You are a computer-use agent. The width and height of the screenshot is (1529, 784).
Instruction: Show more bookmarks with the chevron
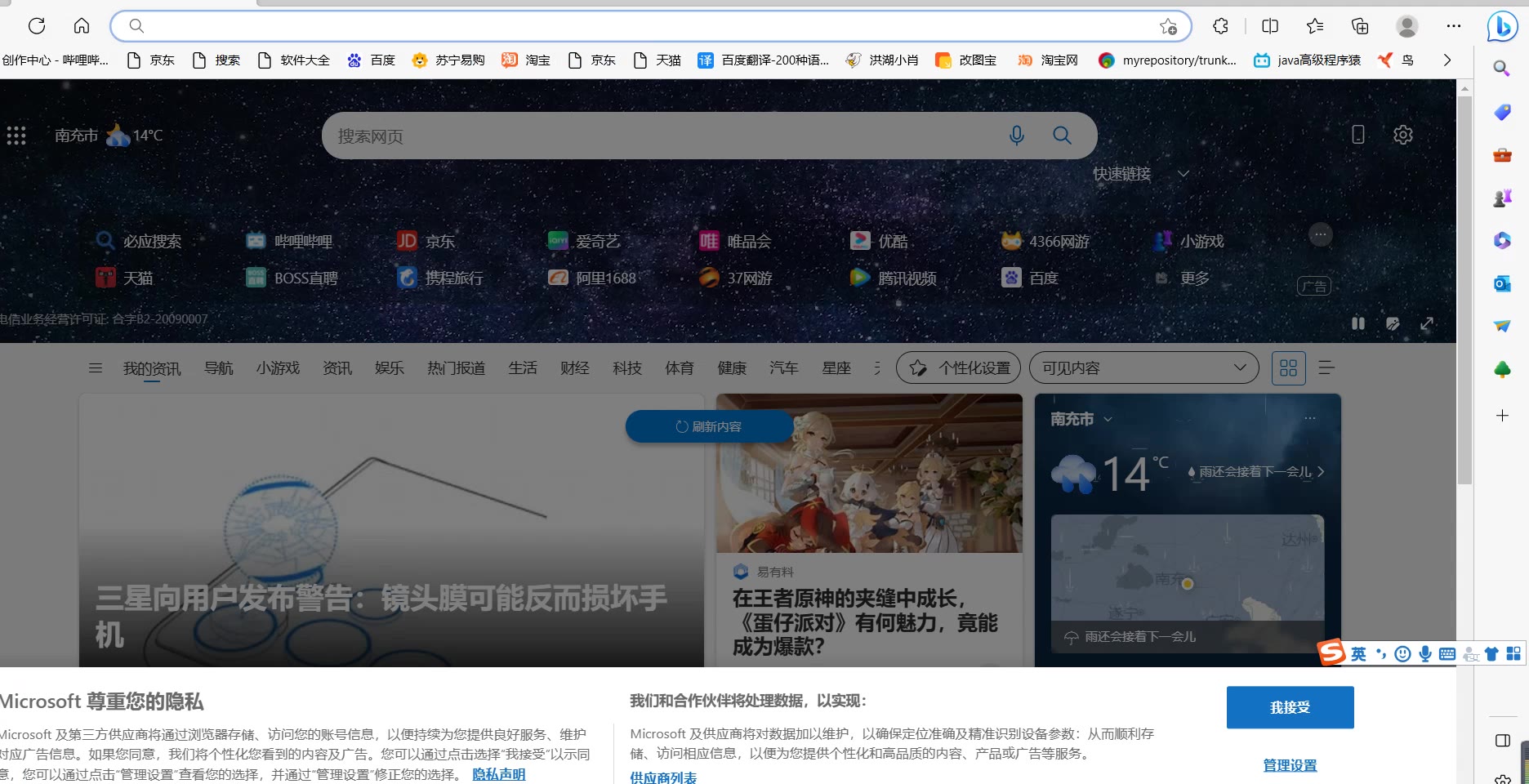tap(1447, 60)
